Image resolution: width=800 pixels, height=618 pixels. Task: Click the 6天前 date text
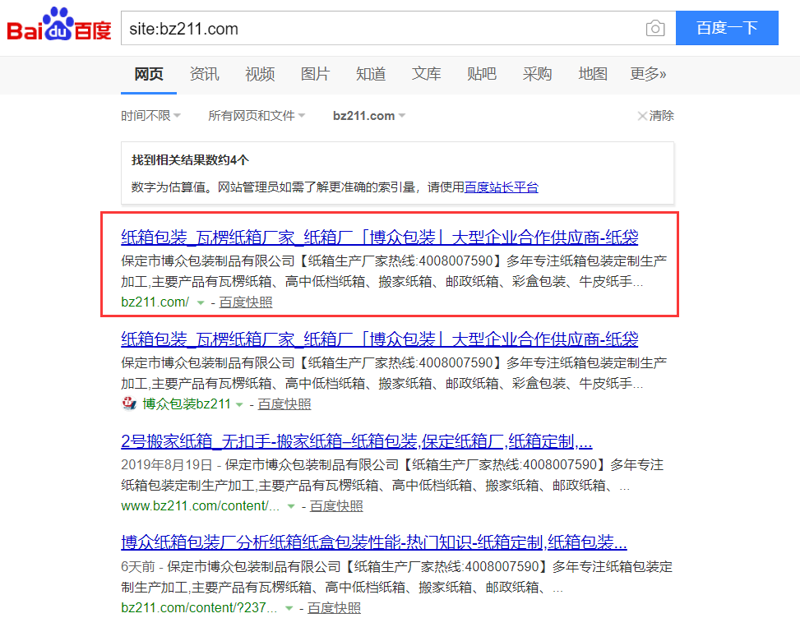pos(138,567)
